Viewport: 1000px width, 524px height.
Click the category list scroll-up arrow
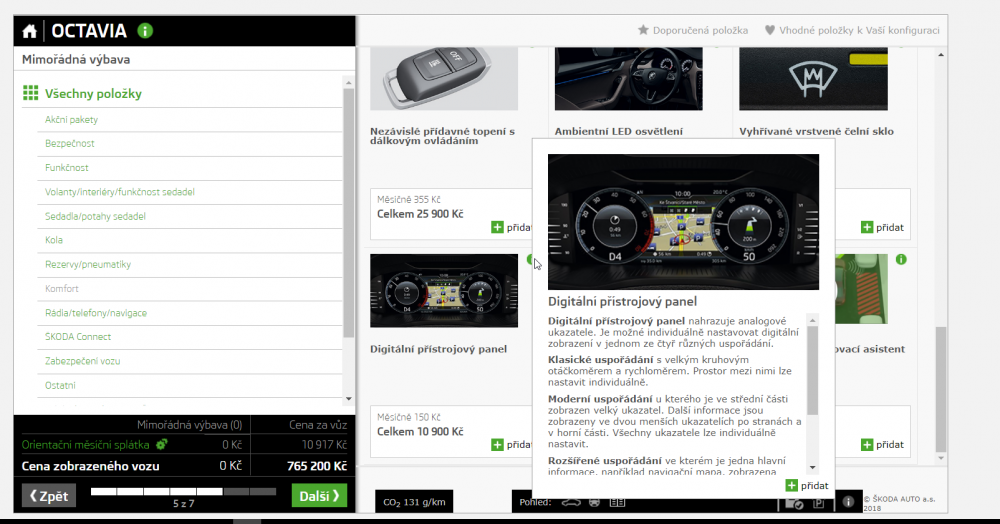(348, 83)
